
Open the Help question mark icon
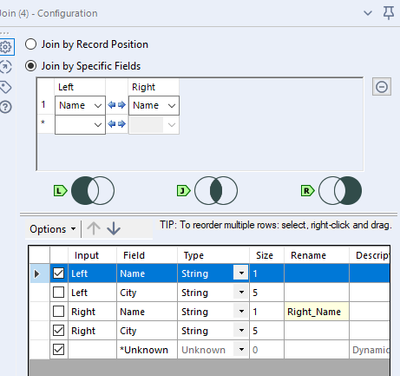pos(5,107)
